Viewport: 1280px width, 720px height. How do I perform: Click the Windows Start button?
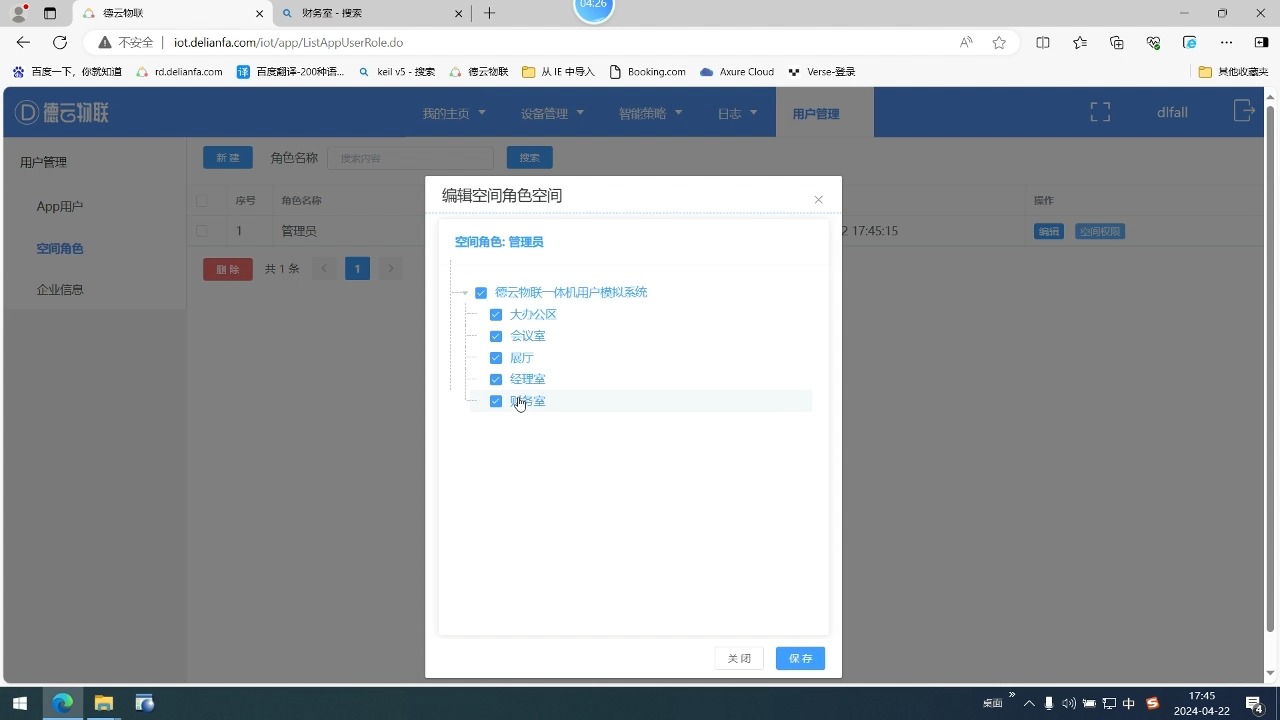20,703
